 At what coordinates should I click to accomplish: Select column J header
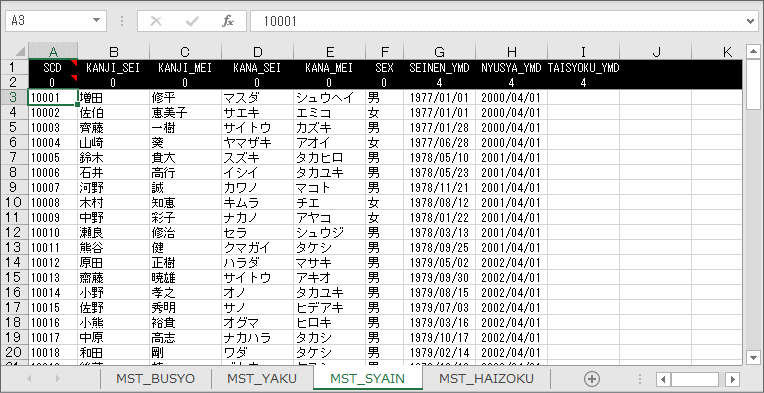coord(655,52)
